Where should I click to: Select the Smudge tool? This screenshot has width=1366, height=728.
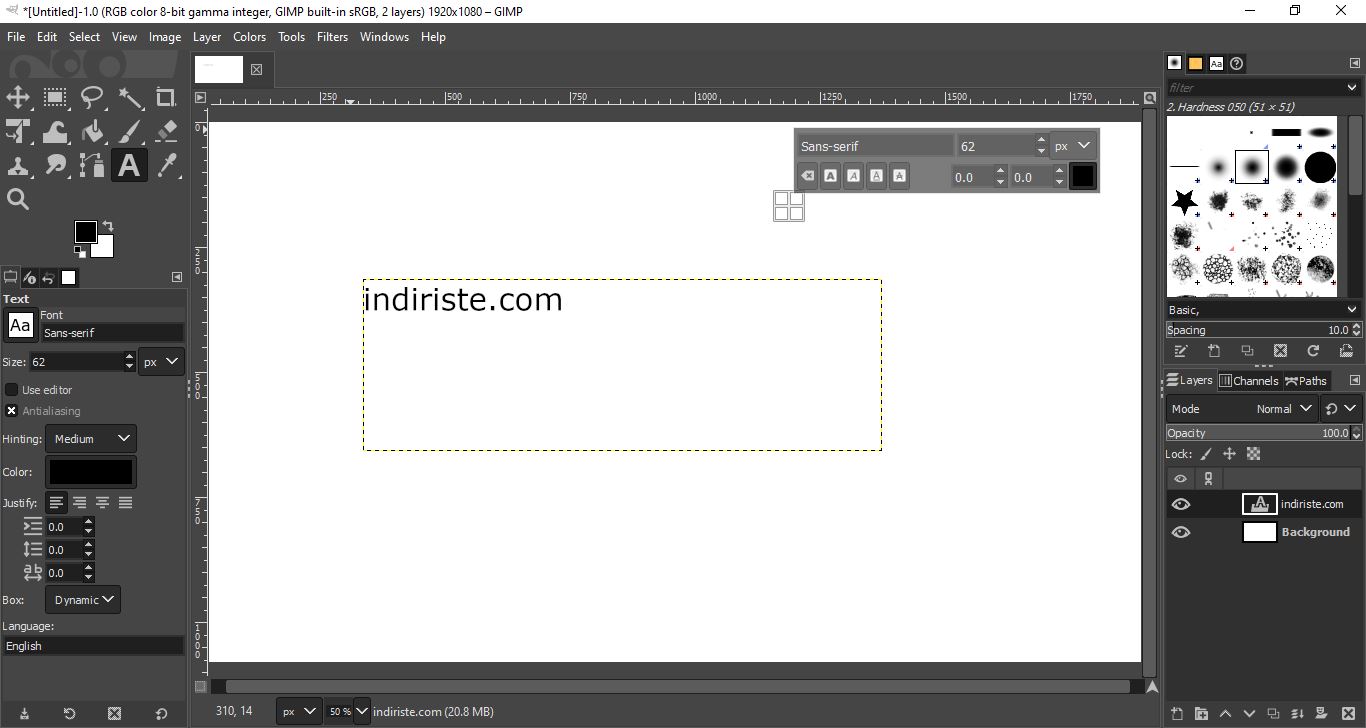click(x=55, y=165)
